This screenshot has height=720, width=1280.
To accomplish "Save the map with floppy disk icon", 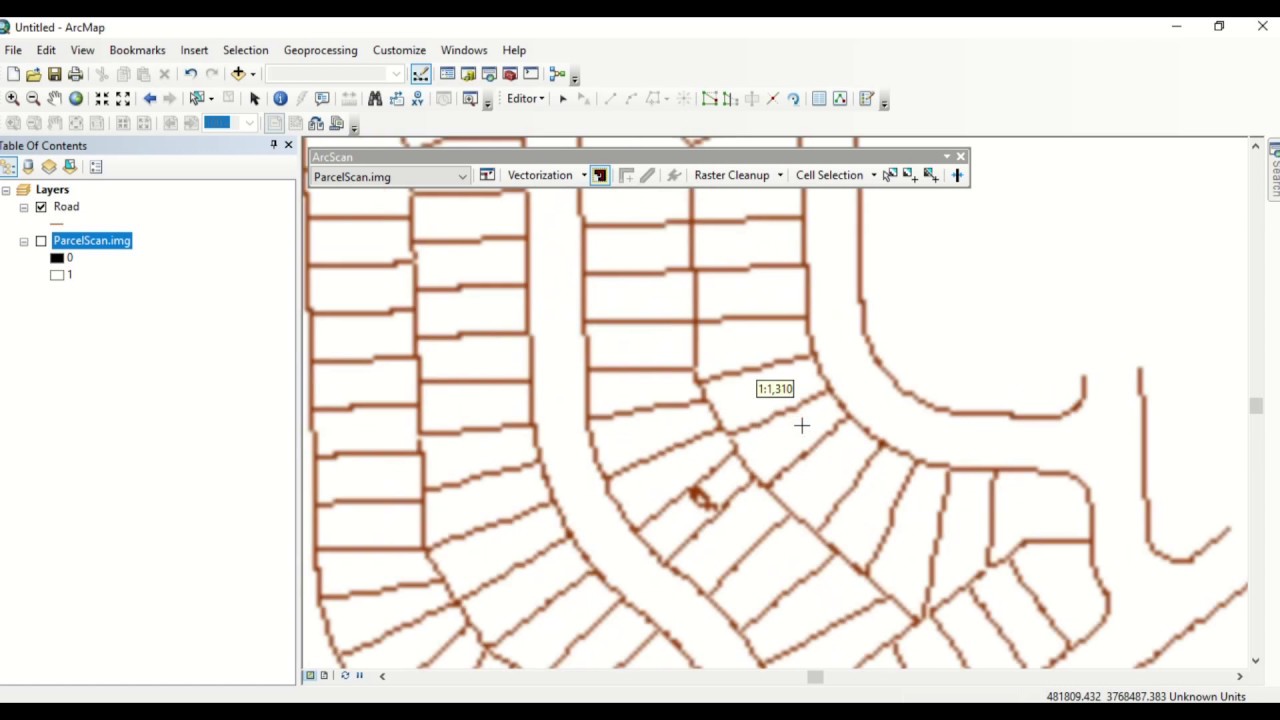I will 55,74.
